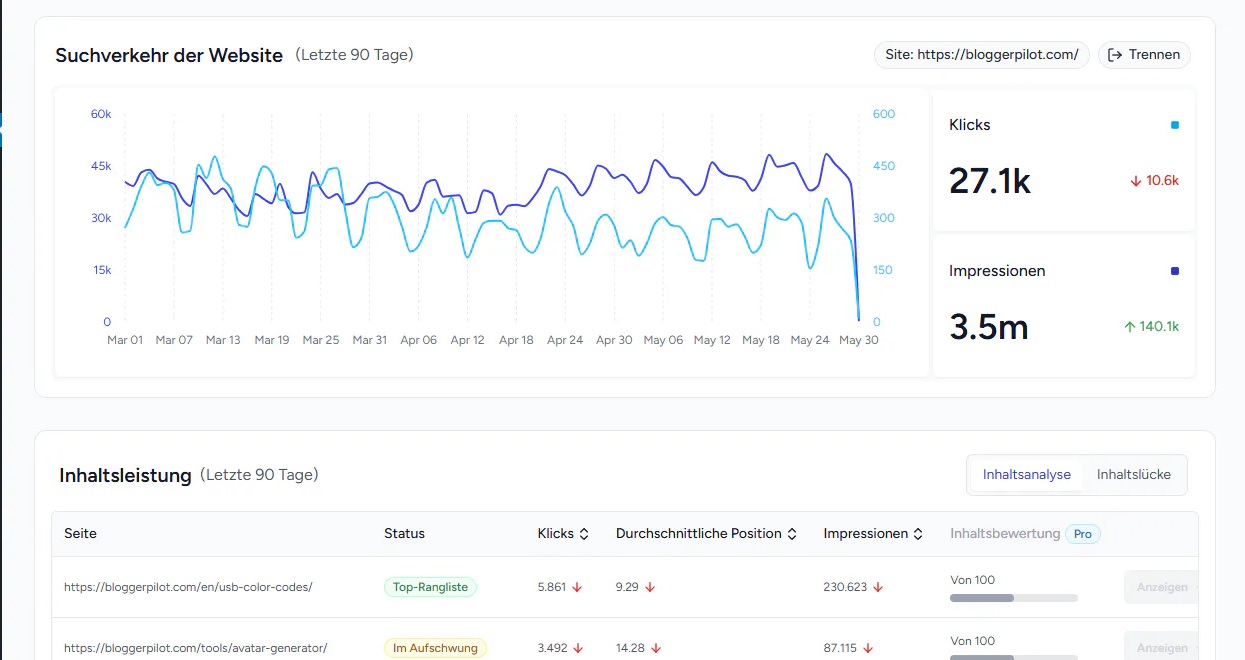The width and height of the screenshot is (1245, 660).
Task: Click Anzeigen button in usb-color-codes row
Action: click(1161, 587)
